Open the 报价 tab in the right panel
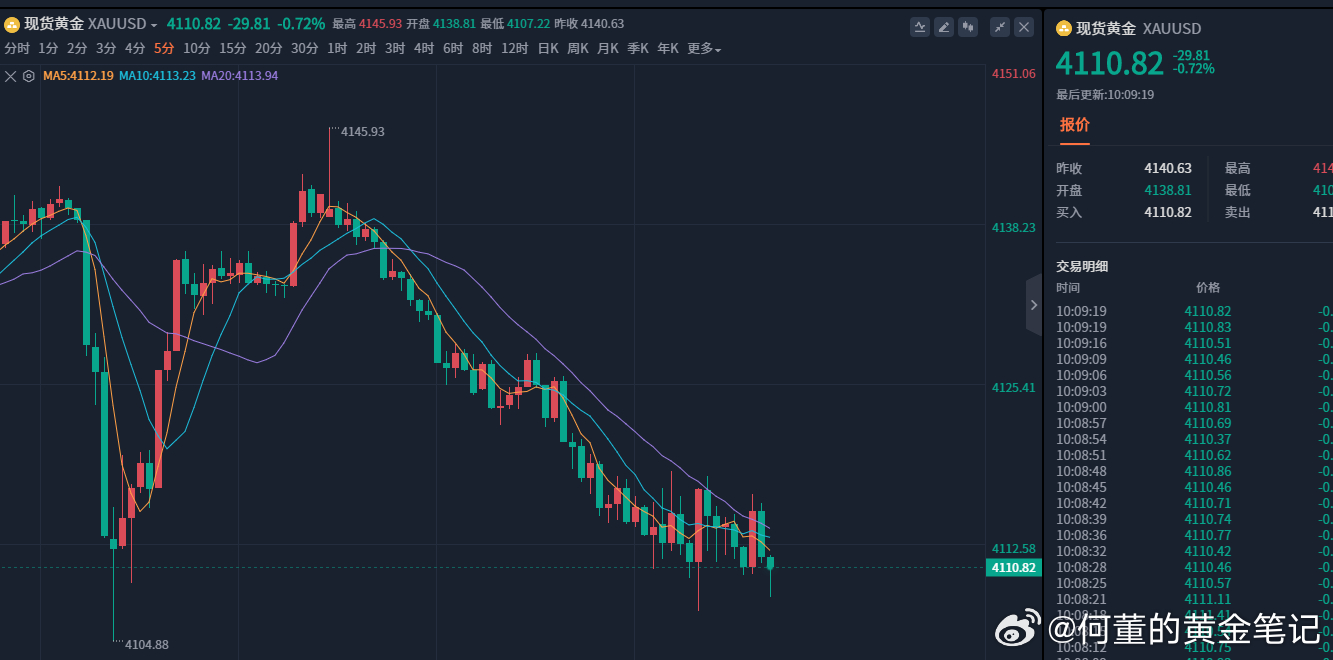The image size is (1333, 660). [x=1075, y=125]
